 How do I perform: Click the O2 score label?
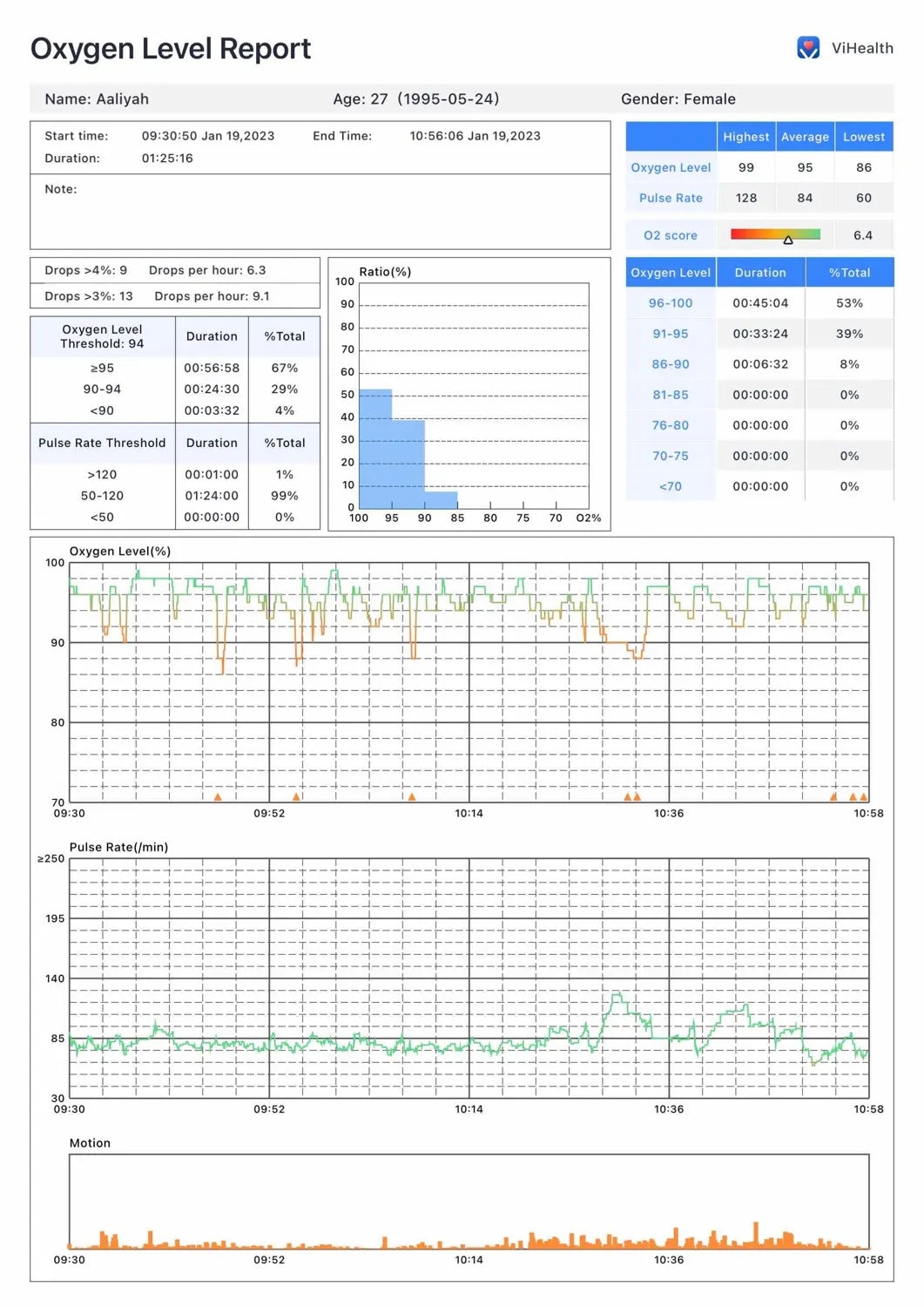point(670,235)
